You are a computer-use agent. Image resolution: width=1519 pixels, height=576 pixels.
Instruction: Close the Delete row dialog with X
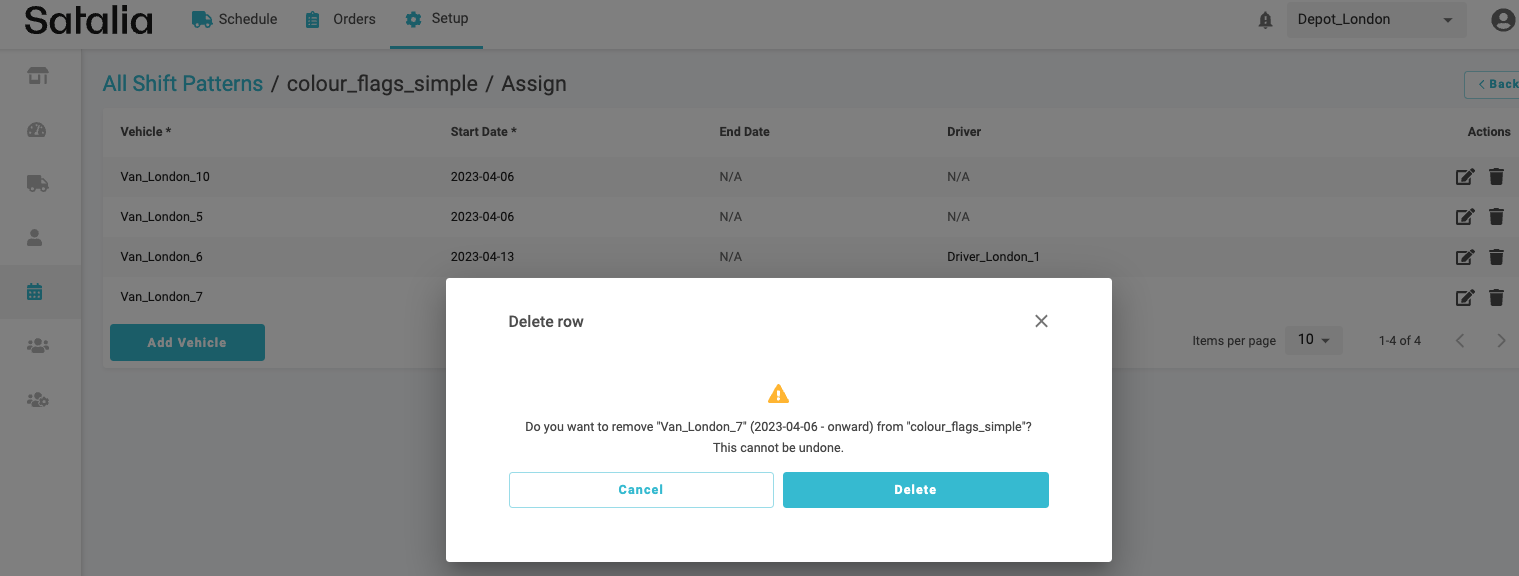1041,321
